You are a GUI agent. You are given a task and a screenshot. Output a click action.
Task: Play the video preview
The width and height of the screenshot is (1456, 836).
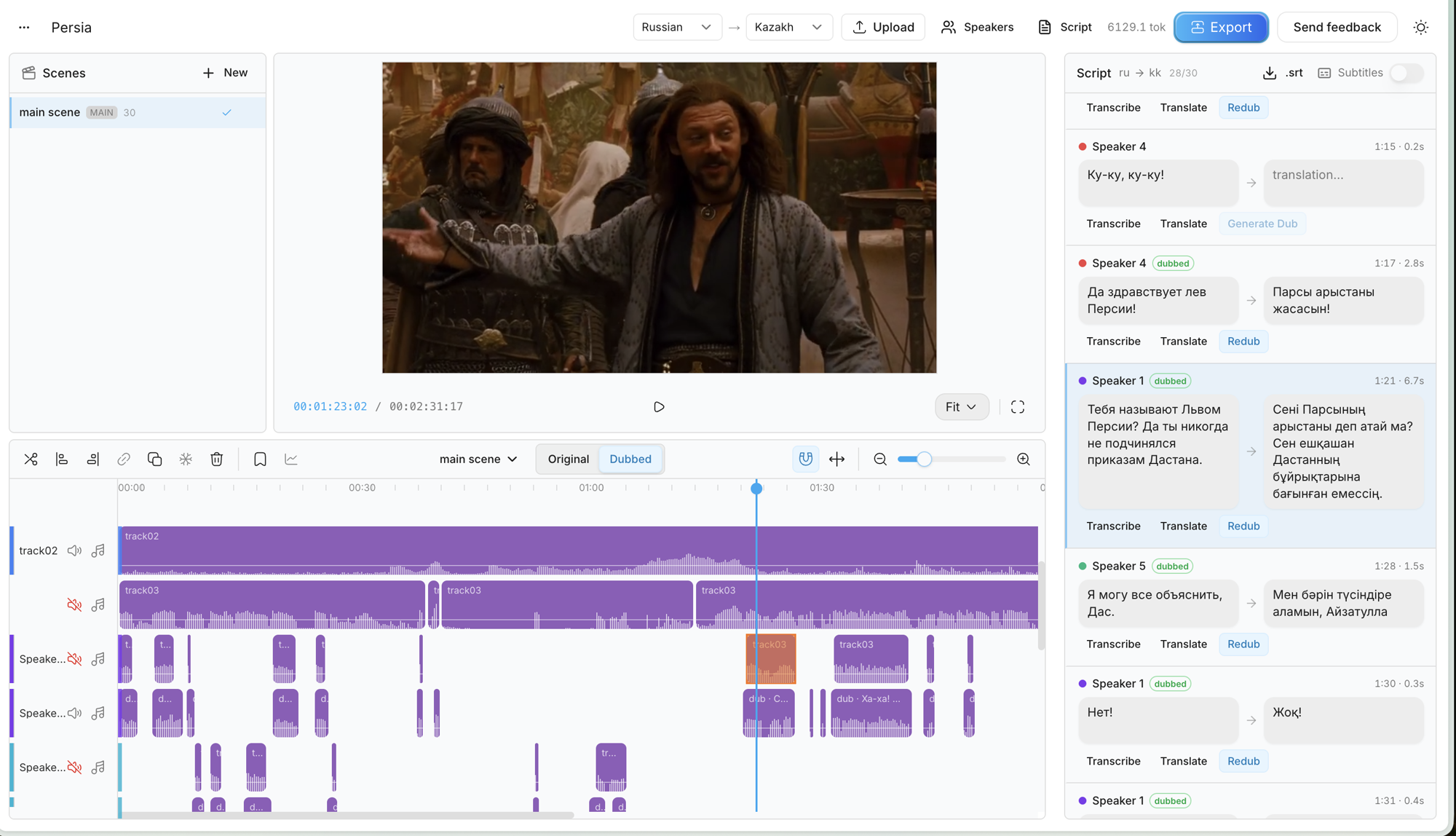(x=659, y=407)
